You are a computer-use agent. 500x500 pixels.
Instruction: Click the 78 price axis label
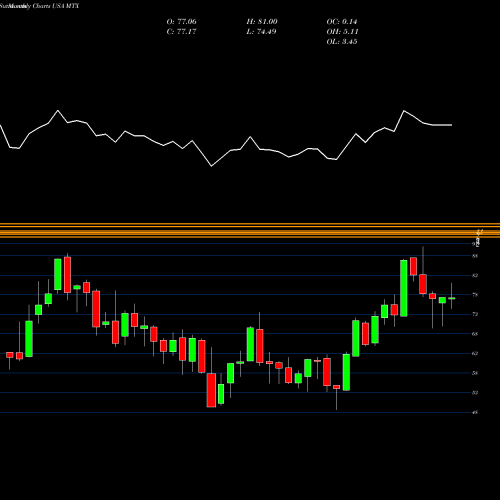[x=475, y=295]
